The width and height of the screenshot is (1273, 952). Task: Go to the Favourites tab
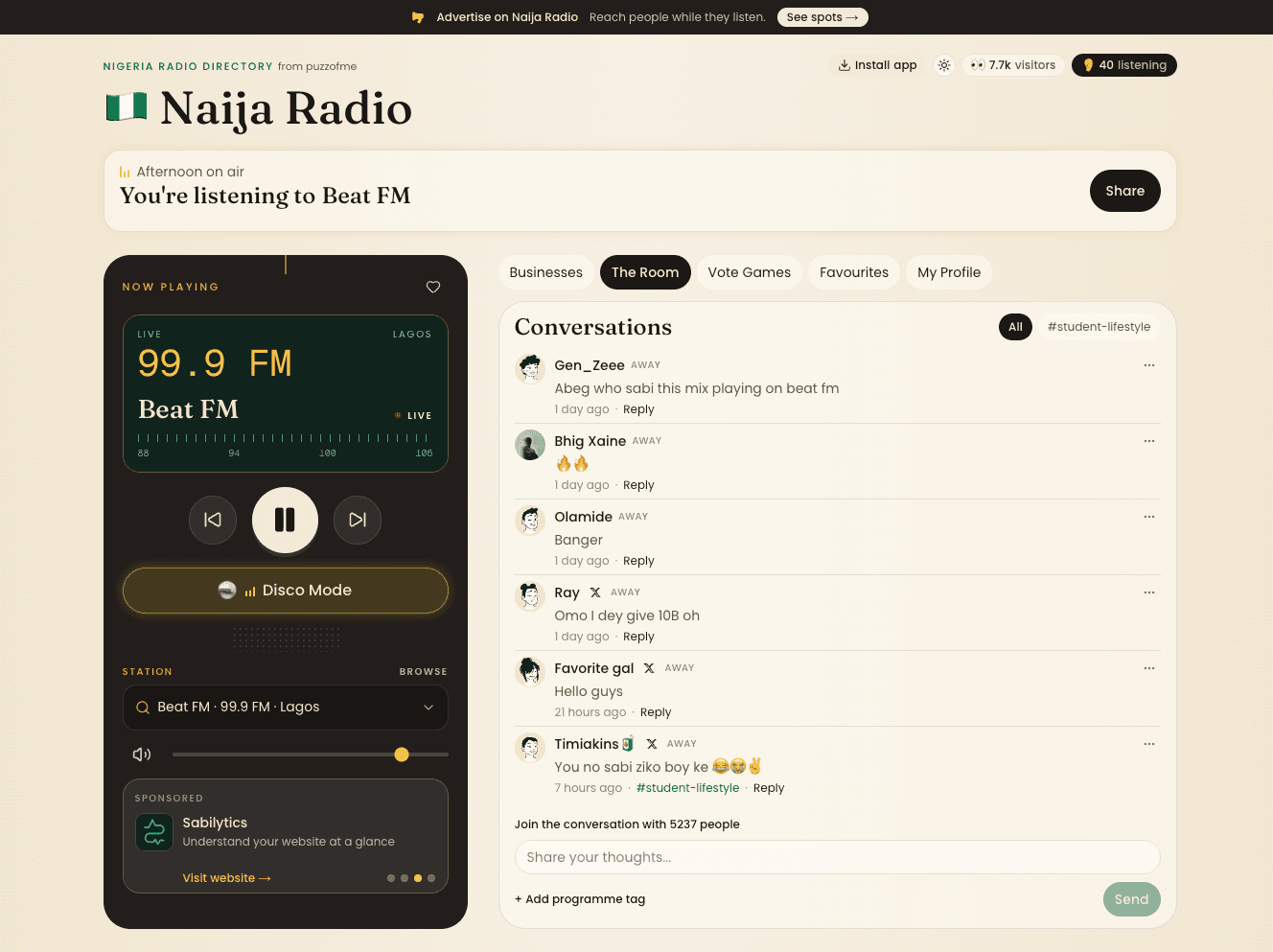coord(854,272)
